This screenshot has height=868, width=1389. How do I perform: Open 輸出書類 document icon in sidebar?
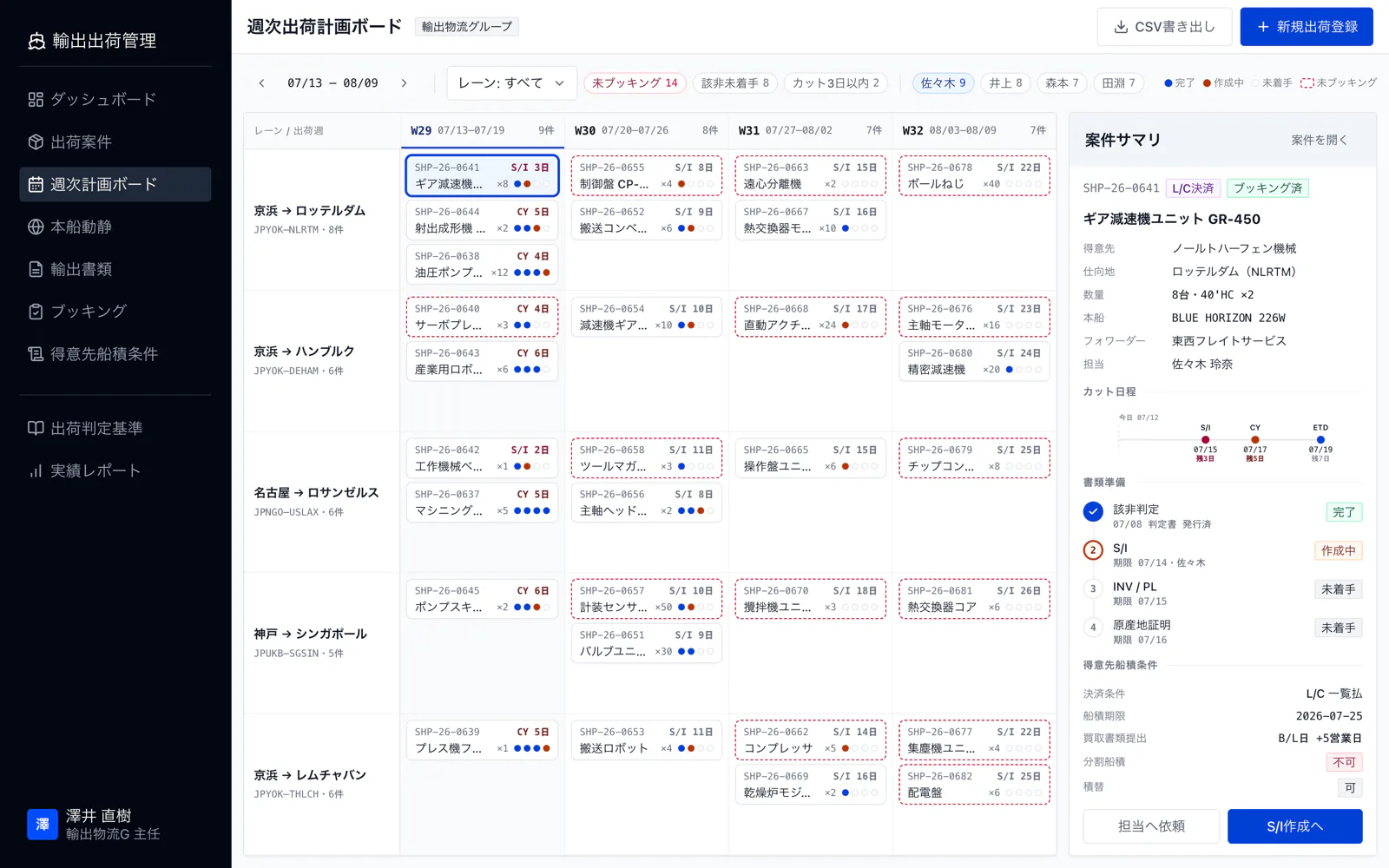36,269
